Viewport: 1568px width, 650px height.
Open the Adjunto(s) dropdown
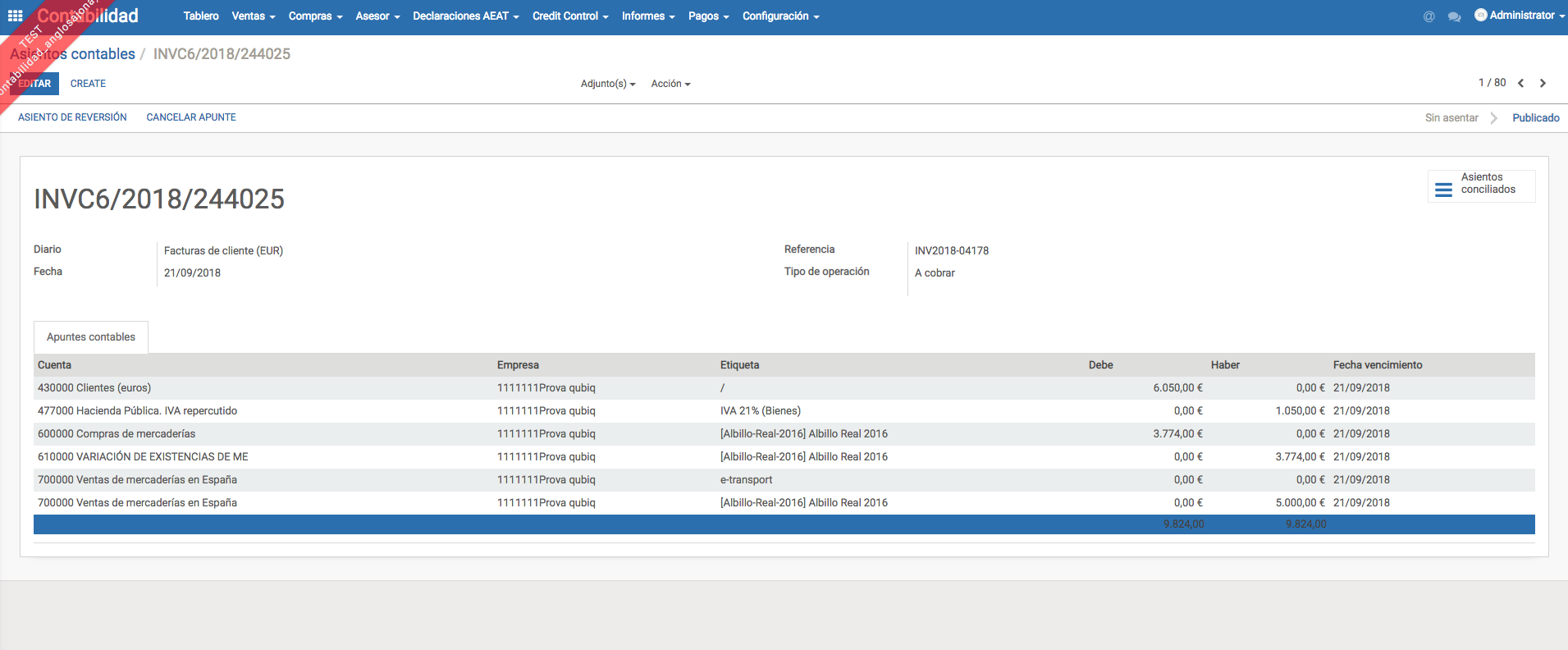click(x=607, y=84)
